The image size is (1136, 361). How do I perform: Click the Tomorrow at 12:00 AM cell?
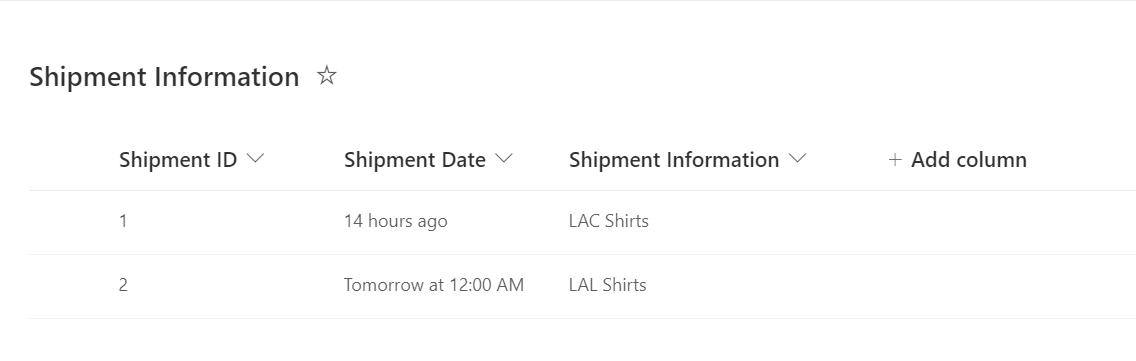[433, 285]
